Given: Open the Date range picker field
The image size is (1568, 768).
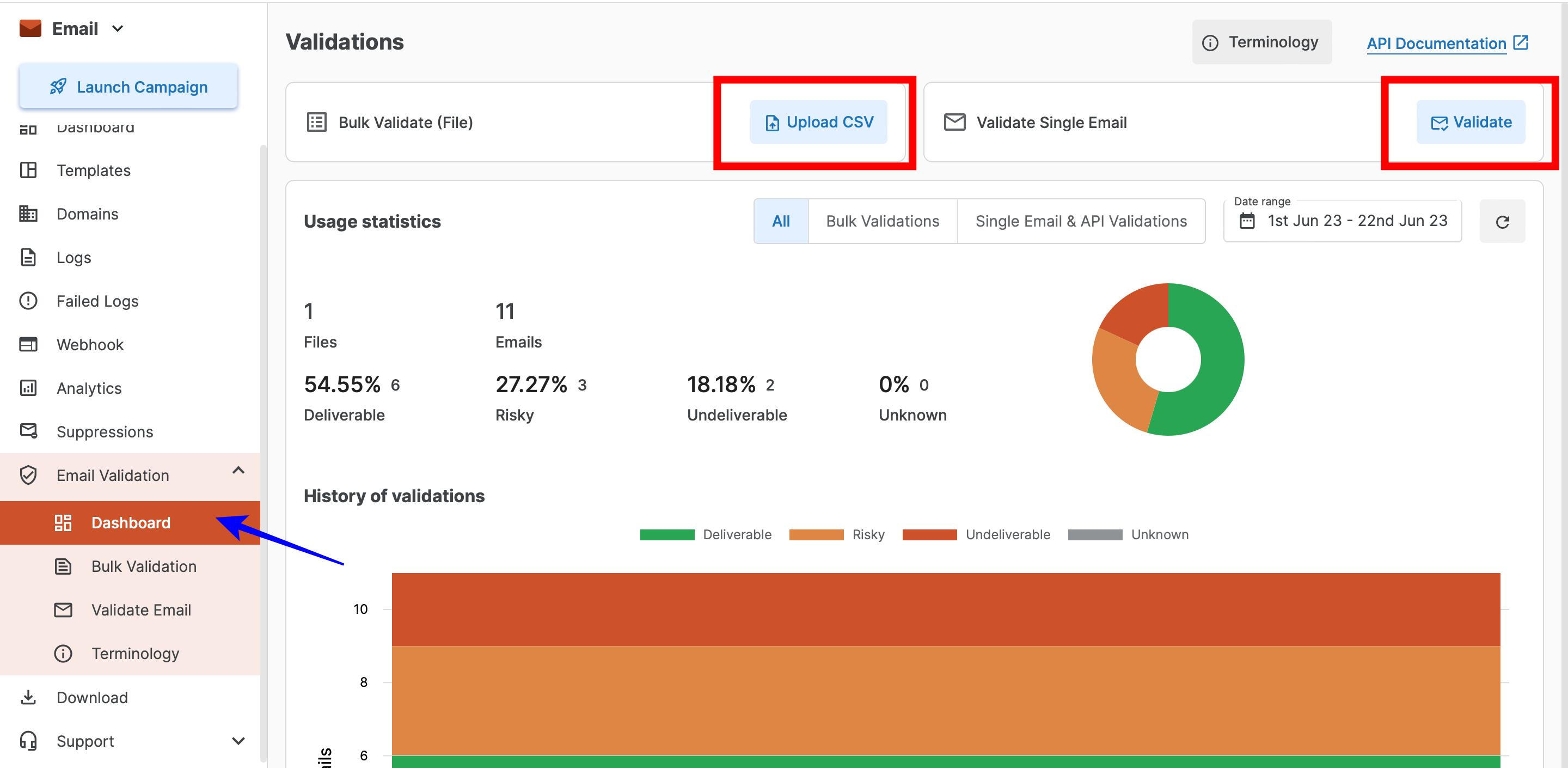Looking at the screenshot, I should [1342, 221].
